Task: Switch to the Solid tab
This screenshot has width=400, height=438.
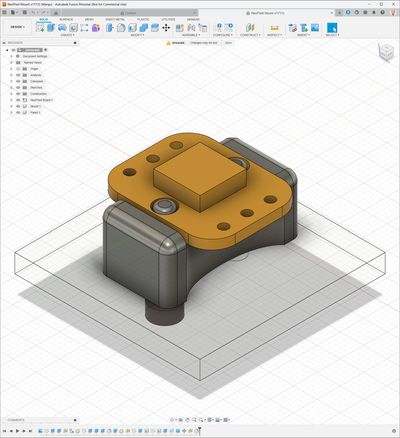Action: 43,20
